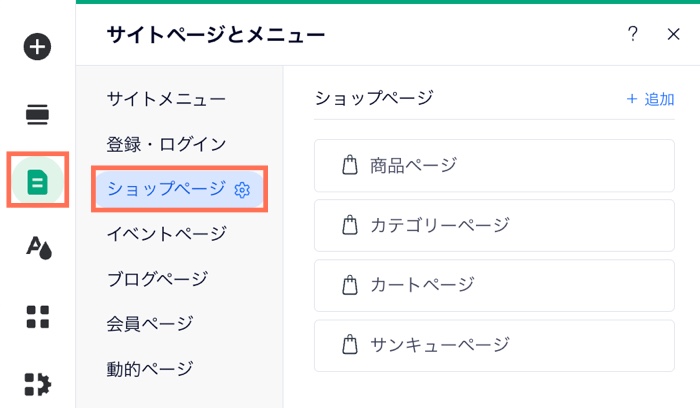Select the green Pages & Menu icon
Screen dimensions: 700x408
[x=38, y=182]
